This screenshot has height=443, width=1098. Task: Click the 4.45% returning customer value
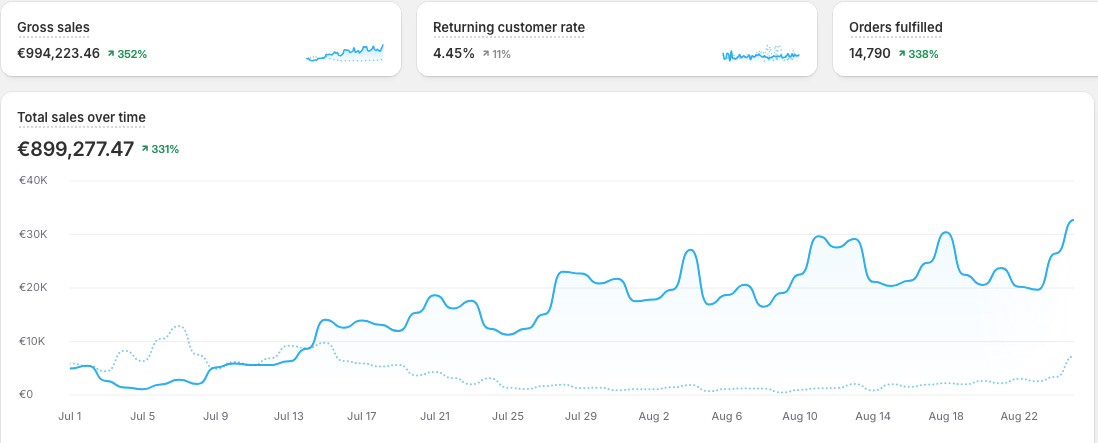coord(453,53)
